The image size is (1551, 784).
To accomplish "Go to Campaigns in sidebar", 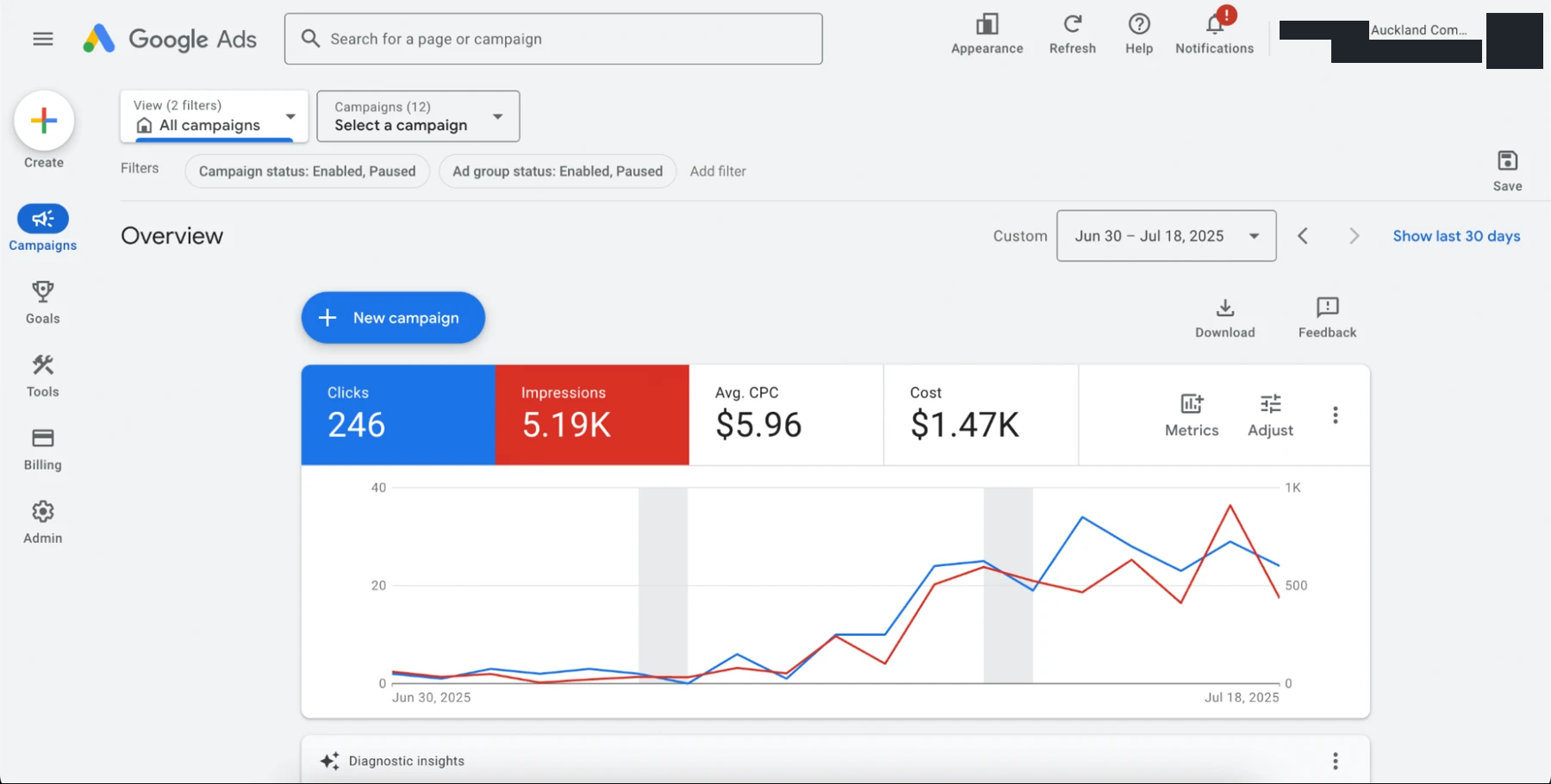I will [x=43, y=228].
